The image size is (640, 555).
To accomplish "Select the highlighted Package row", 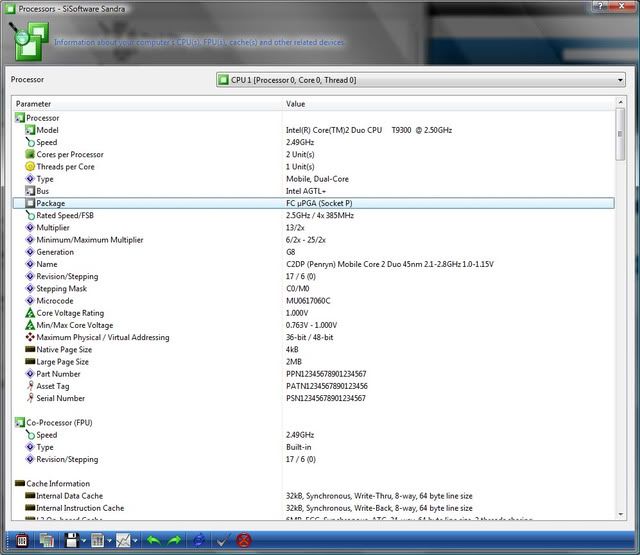I will coord(313,203).
